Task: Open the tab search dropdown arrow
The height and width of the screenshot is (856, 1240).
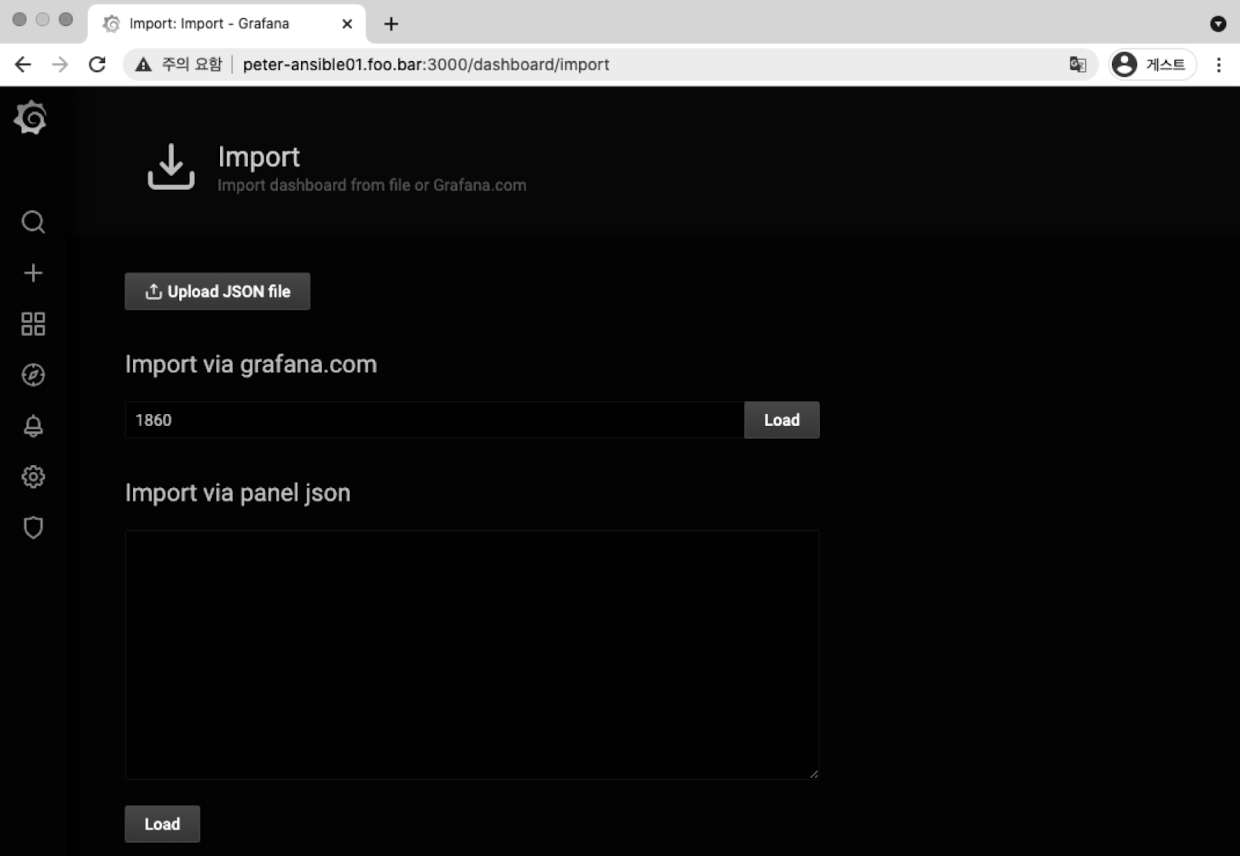Action: [1218, 23]
